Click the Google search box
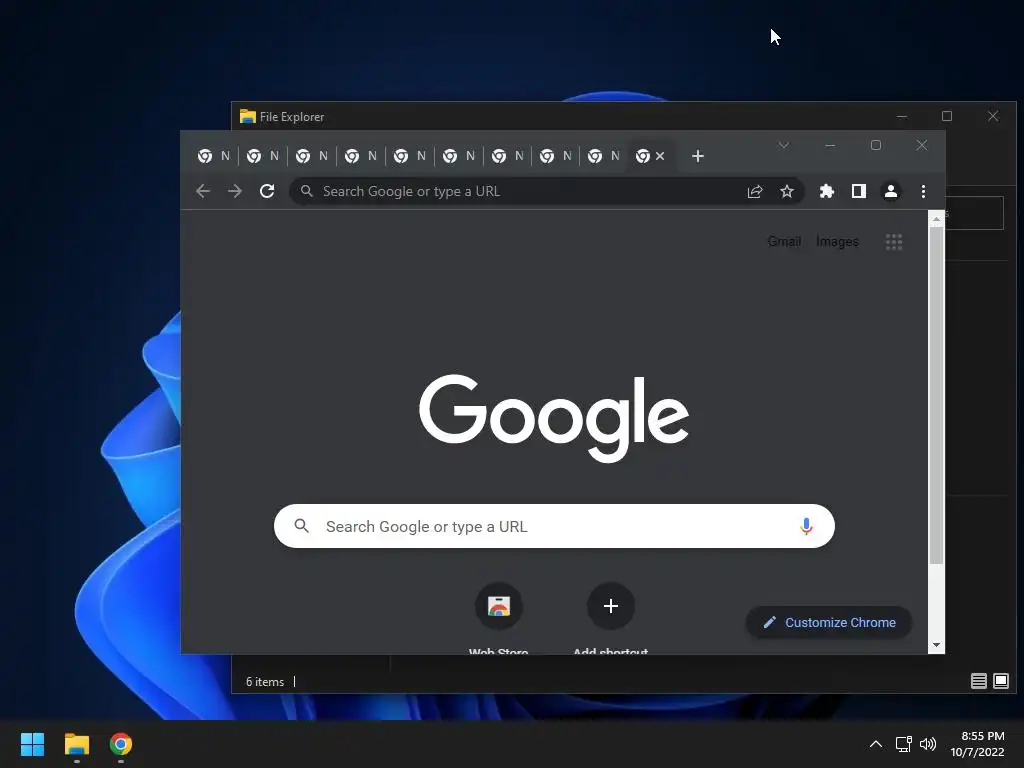The height and width of the screenshot is (768, 1024). click(x=554, y=526)
